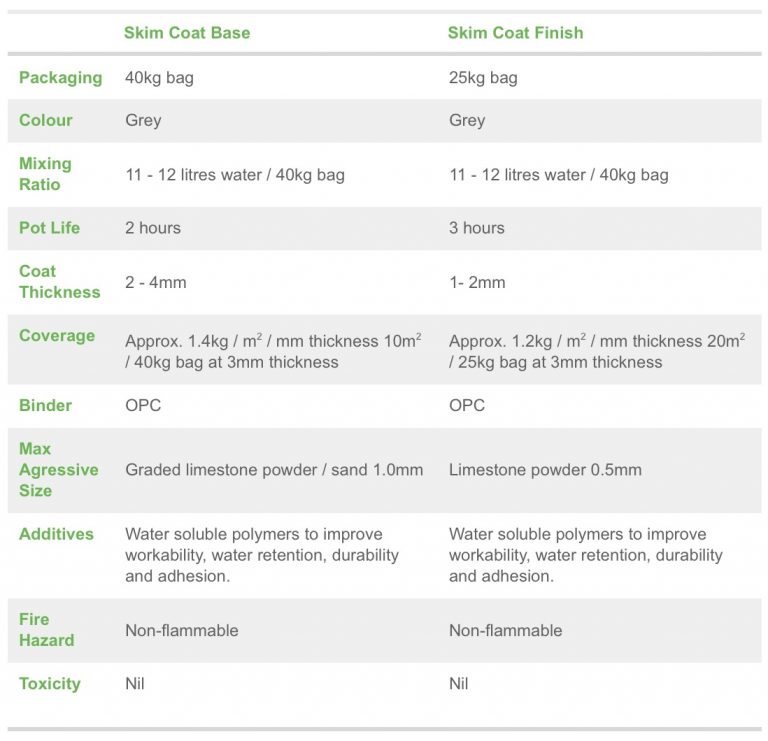Click the Max Agressive Size label
Screen dimensions: 768x741
click(58, 470)
